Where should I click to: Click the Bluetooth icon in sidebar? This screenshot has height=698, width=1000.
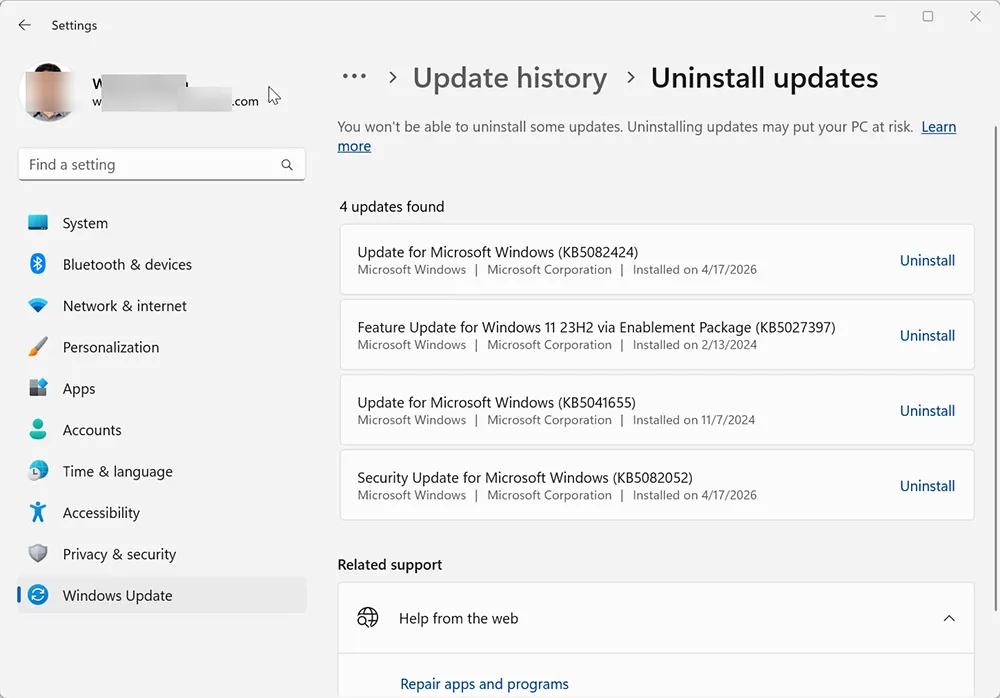[x=38, y=264]
